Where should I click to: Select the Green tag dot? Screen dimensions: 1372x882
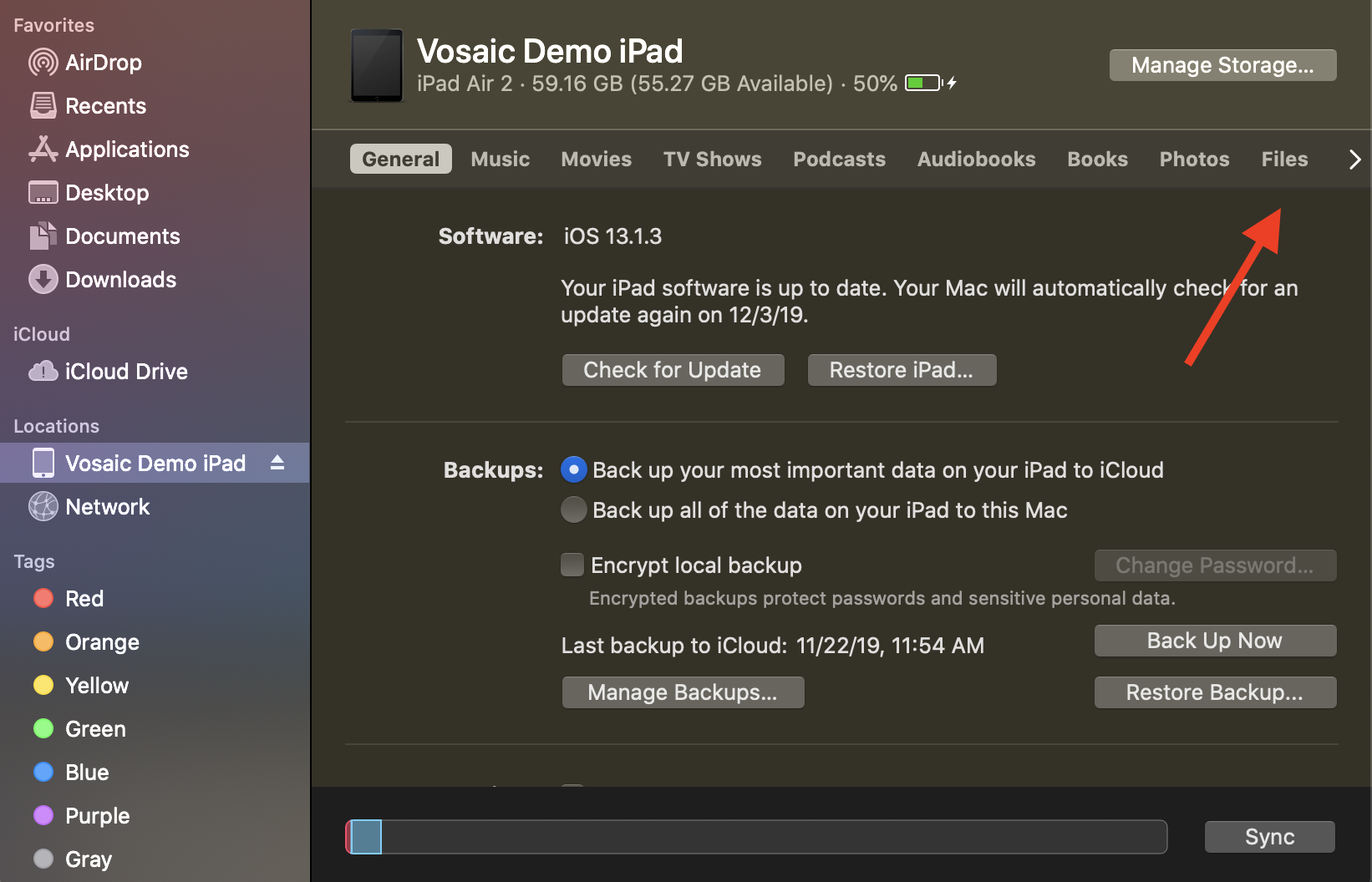pyautogui.click(x=43, y=728)
